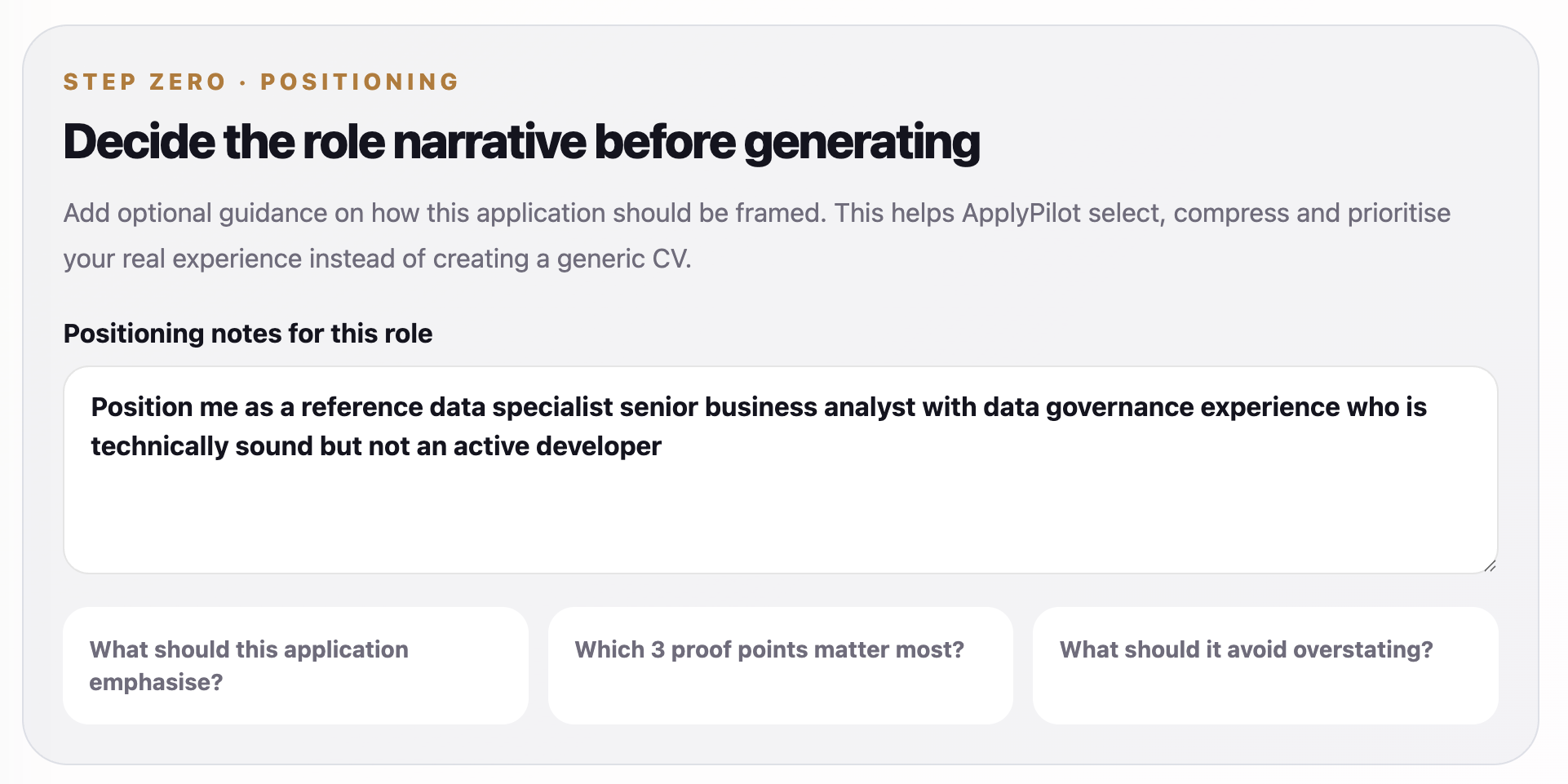Choose the "Which 3 proof points matter most?" prompt
This screenshot has width=1568, height=784.
(781, 666)
